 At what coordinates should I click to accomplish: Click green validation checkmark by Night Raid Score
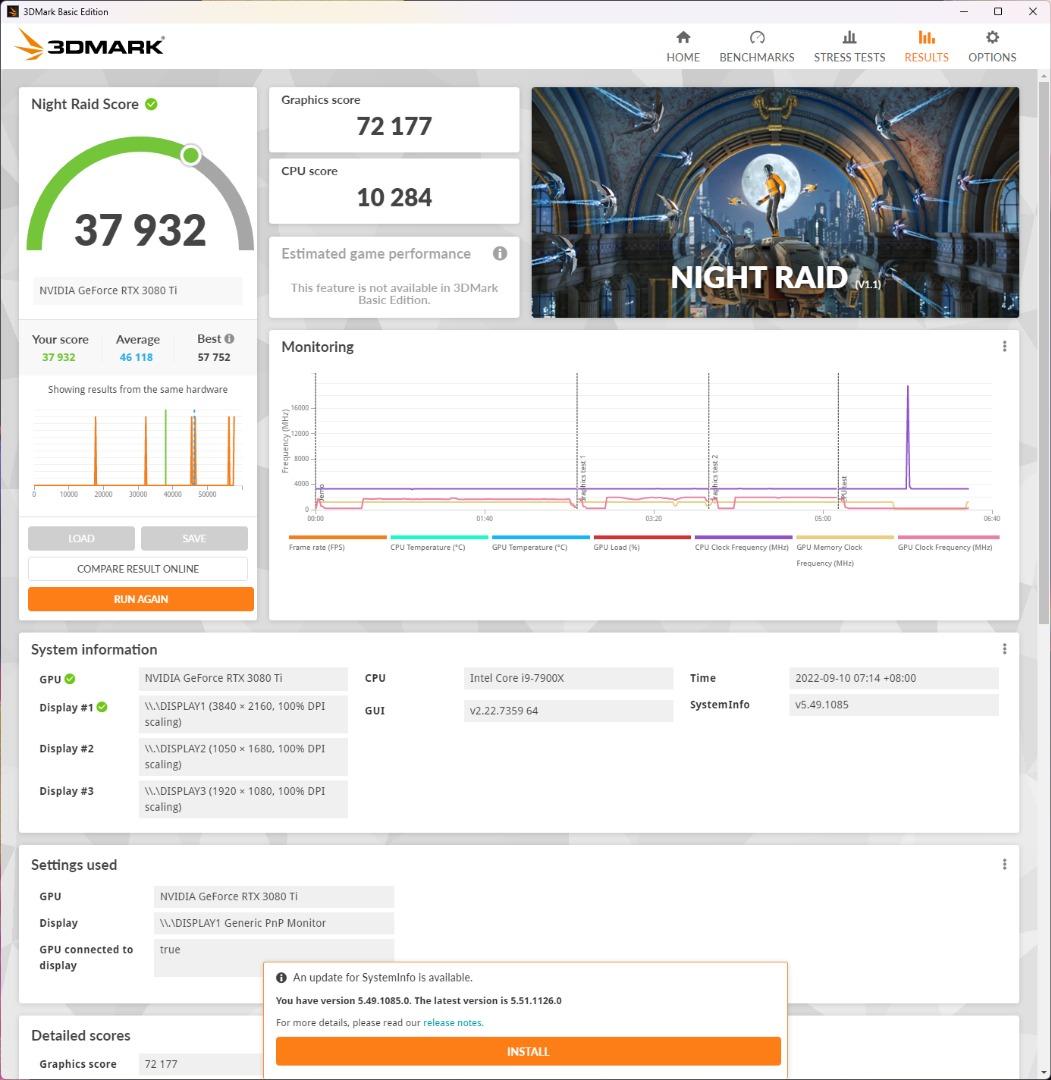coord(151,104)
